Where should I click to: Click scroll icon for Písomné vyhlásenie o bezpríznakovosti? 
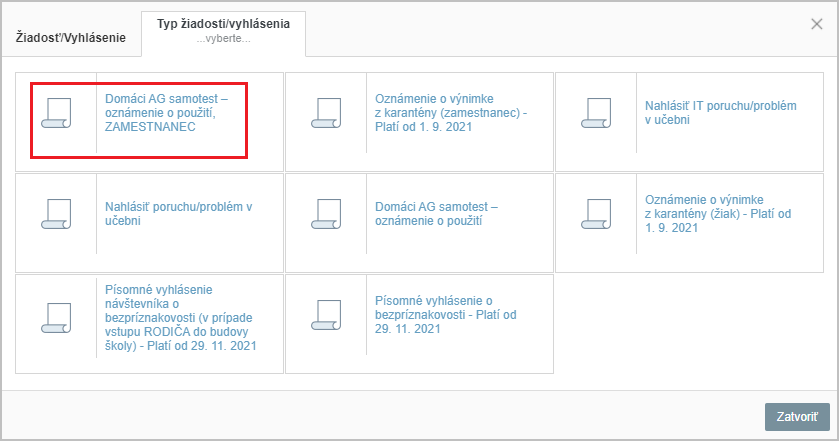326,315
